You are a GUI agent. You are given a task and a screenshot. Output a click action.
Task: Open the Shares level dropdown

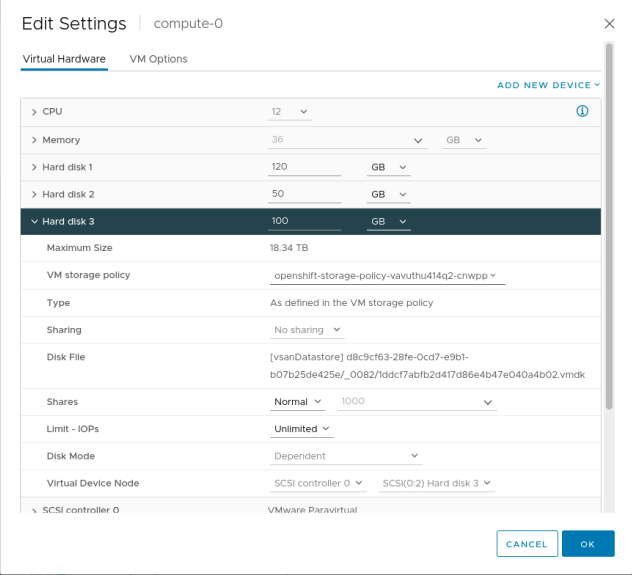299,402
